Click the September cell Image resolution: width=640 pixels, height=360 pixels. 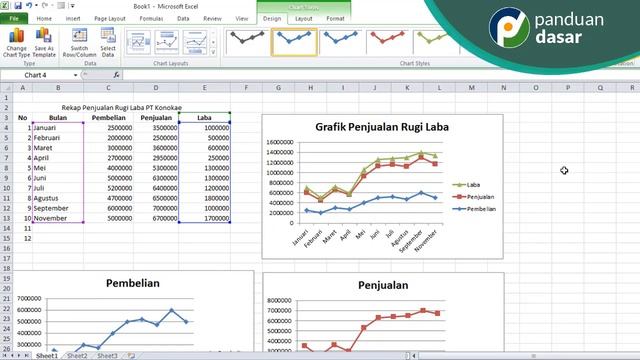[58, 208]
